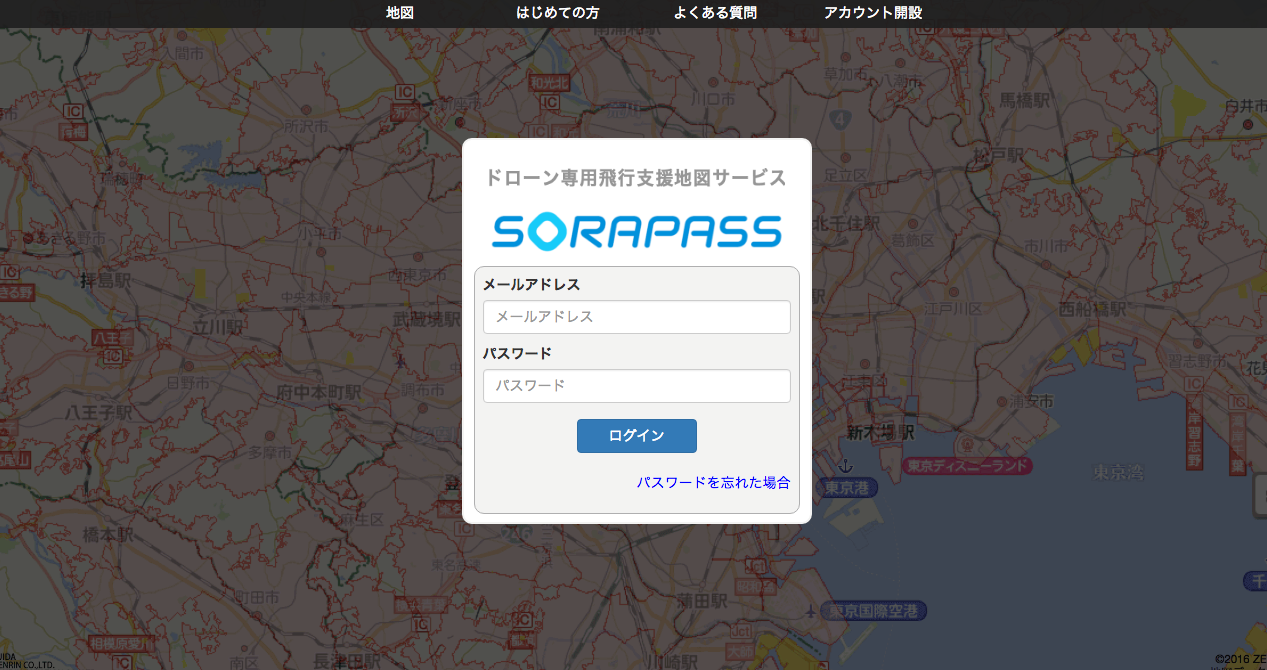Image resolution: width=1267 pixels, height=670 pixels.
Task: Click the 東京ディズニーランド map label
Action: click(x=966, y=466)
